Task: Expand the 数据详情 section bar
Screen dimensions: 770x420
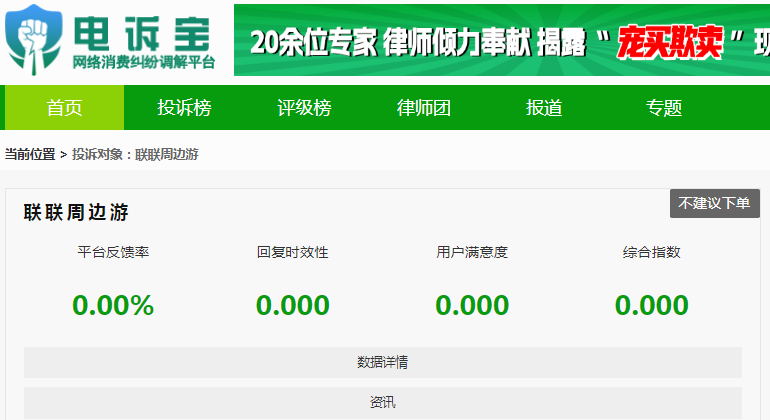Action: click(x=383, y=363)
